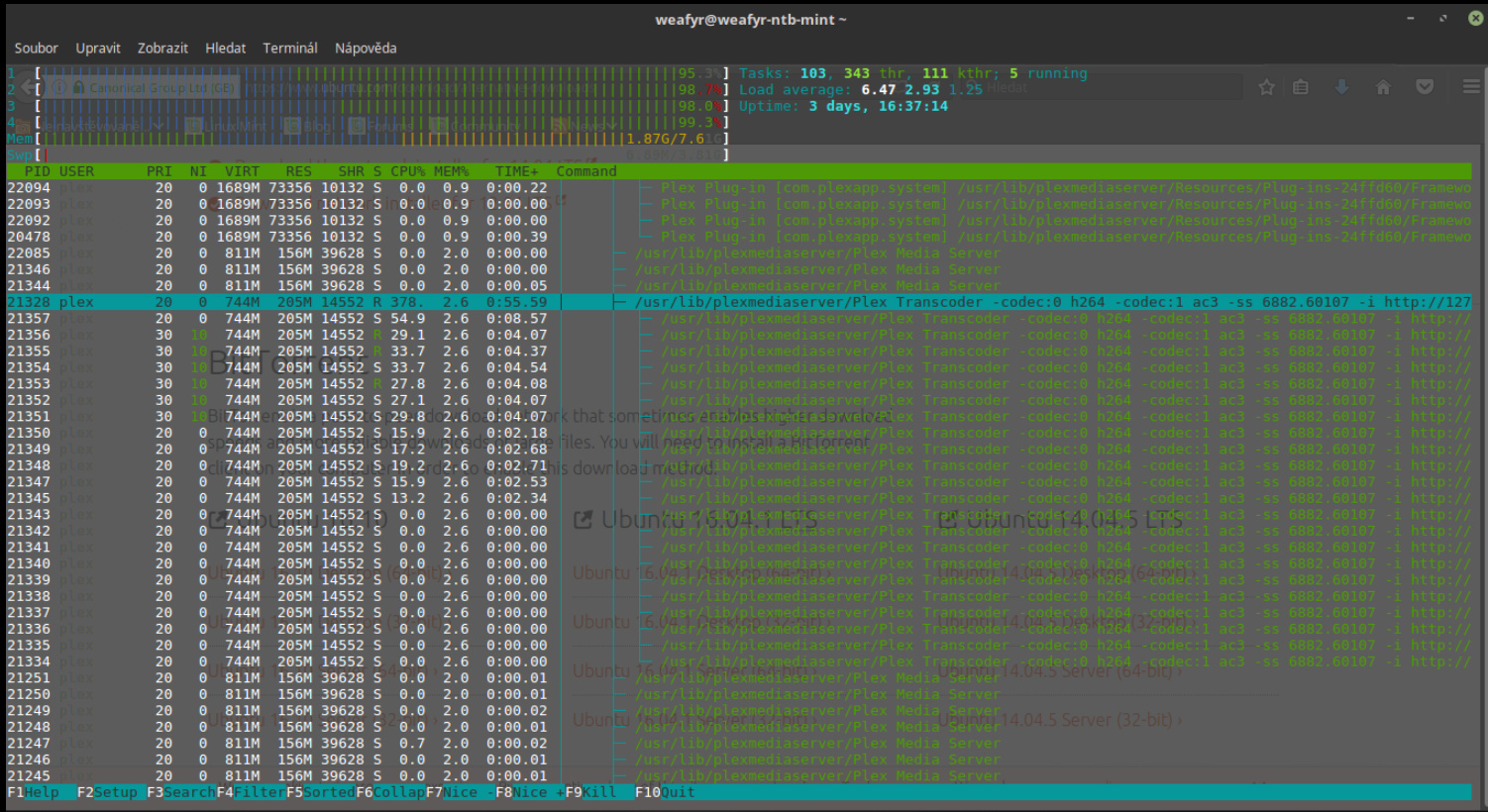The image size is (1488, 812).
Task: Sort by the PID column header
Action: click(x=37, y=171)
